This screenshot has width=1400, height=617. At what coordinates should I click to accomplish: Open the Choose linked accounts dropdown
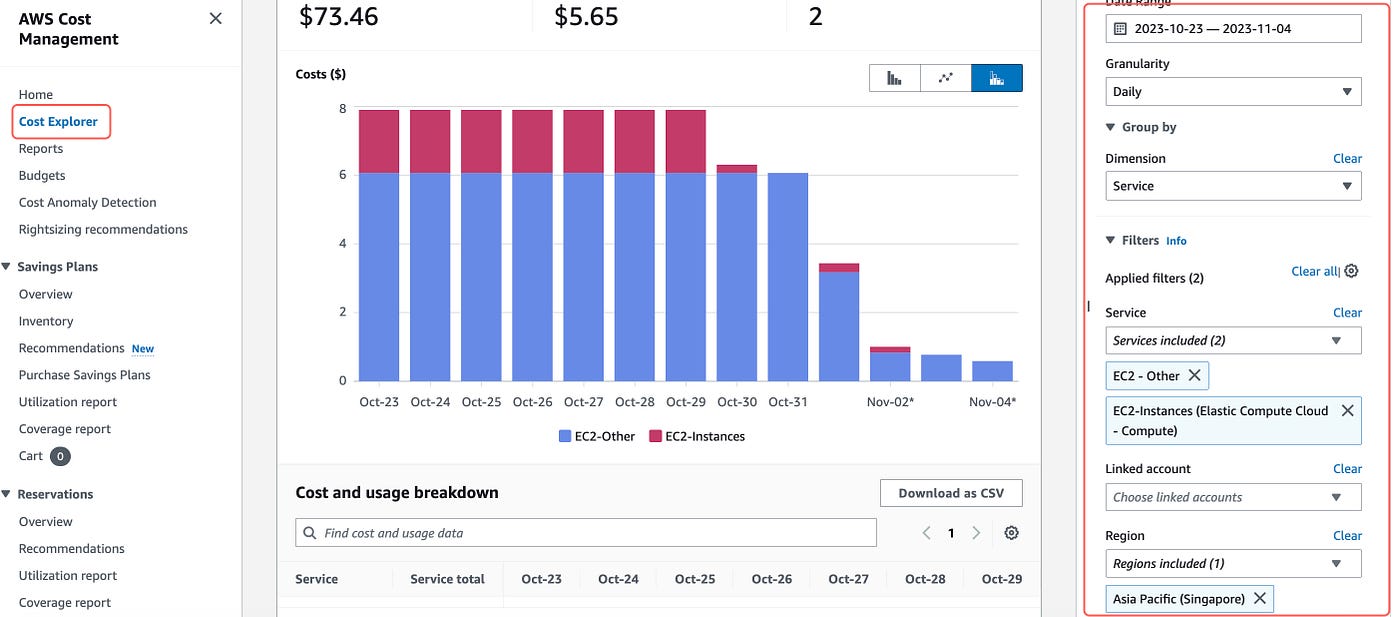click(x=1233, y=497)
